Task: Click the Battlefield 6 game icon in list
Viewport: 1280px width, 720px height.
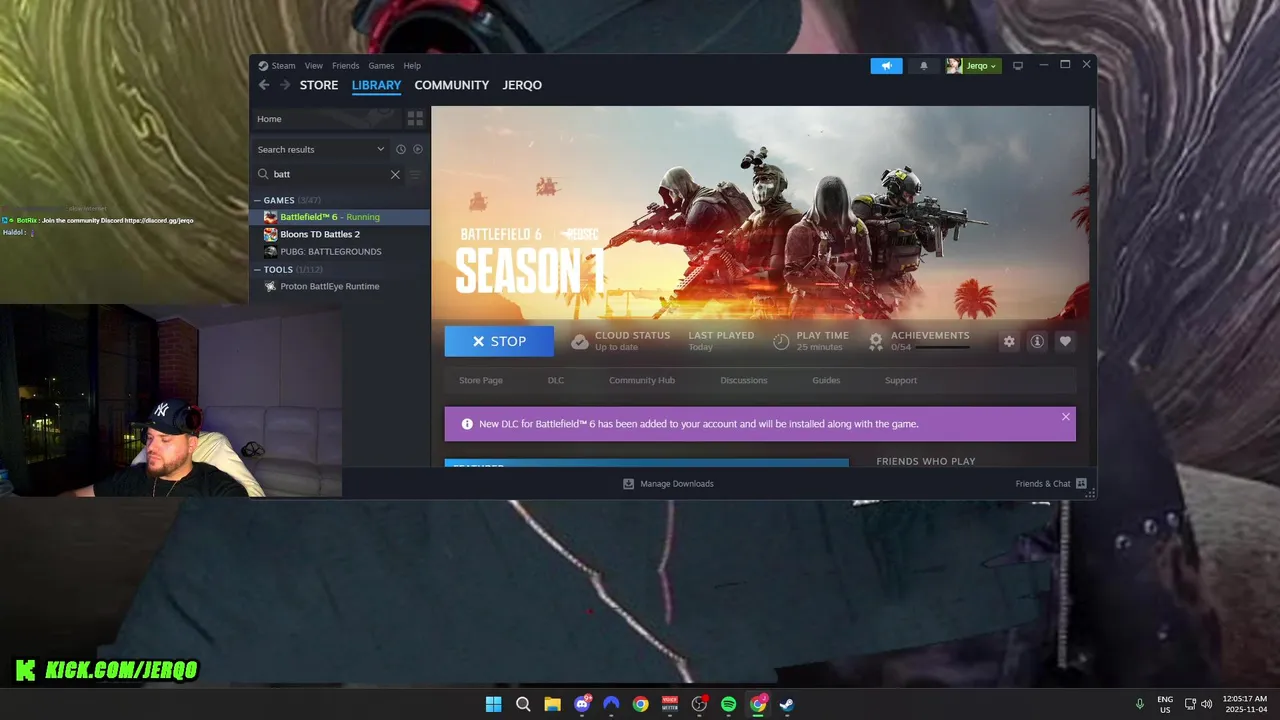Action: pyautogui.click(x=270, y=217)
